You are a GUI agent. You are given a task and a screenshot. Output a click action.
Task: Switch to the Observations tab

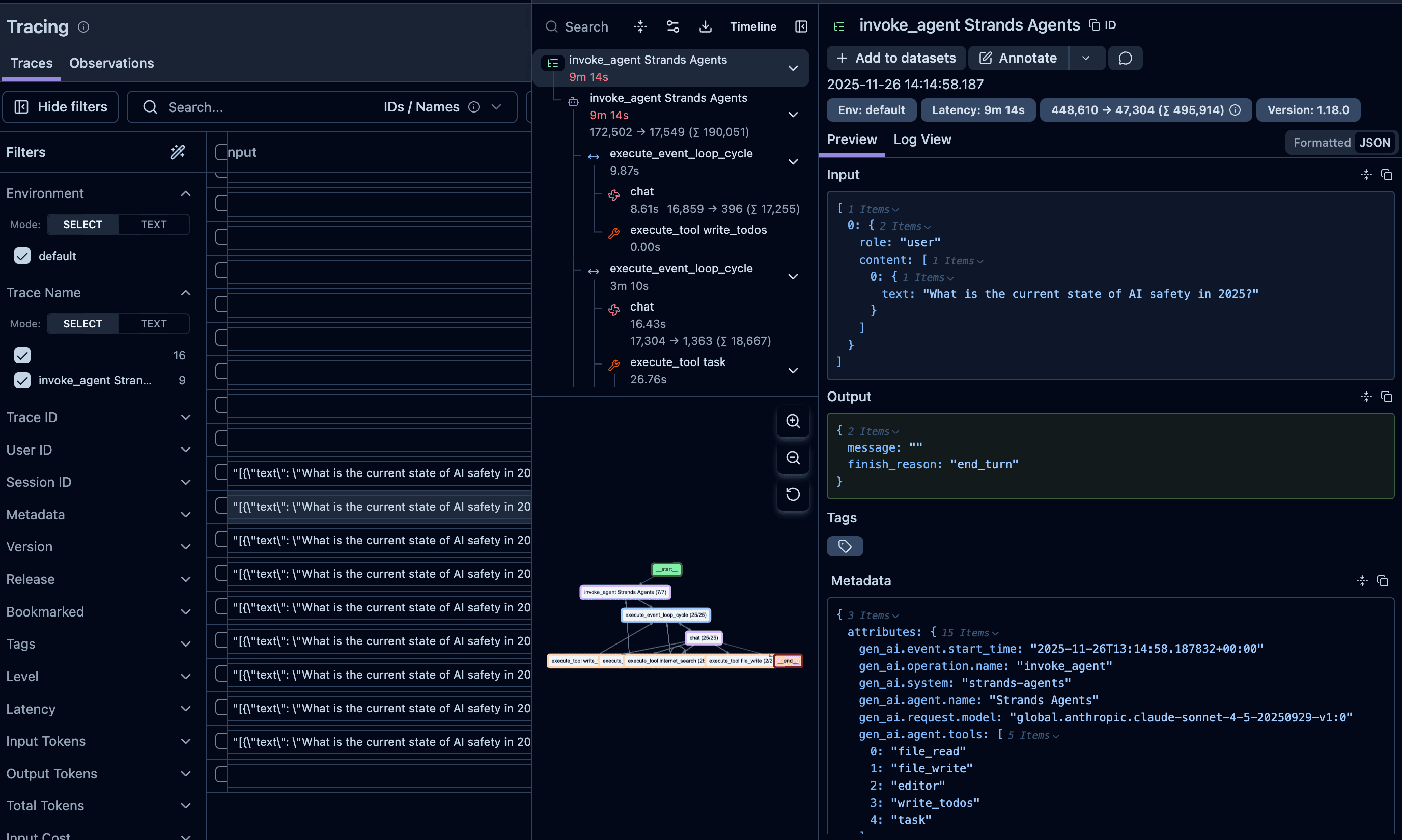pos(111,63)
